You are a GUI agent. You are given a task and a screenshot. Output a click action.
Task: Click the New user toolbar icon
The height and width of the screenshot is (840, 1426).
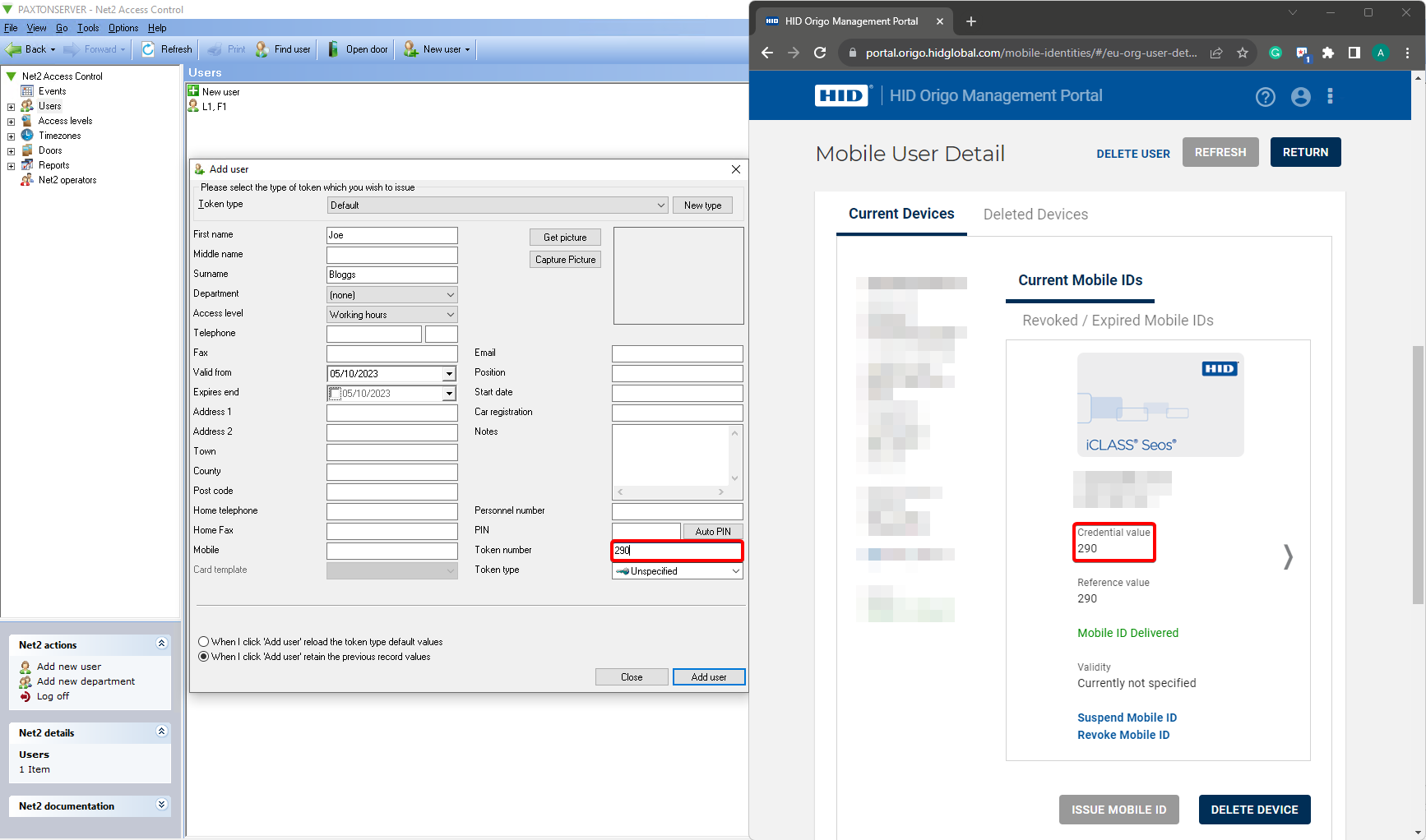pos(410,49)
